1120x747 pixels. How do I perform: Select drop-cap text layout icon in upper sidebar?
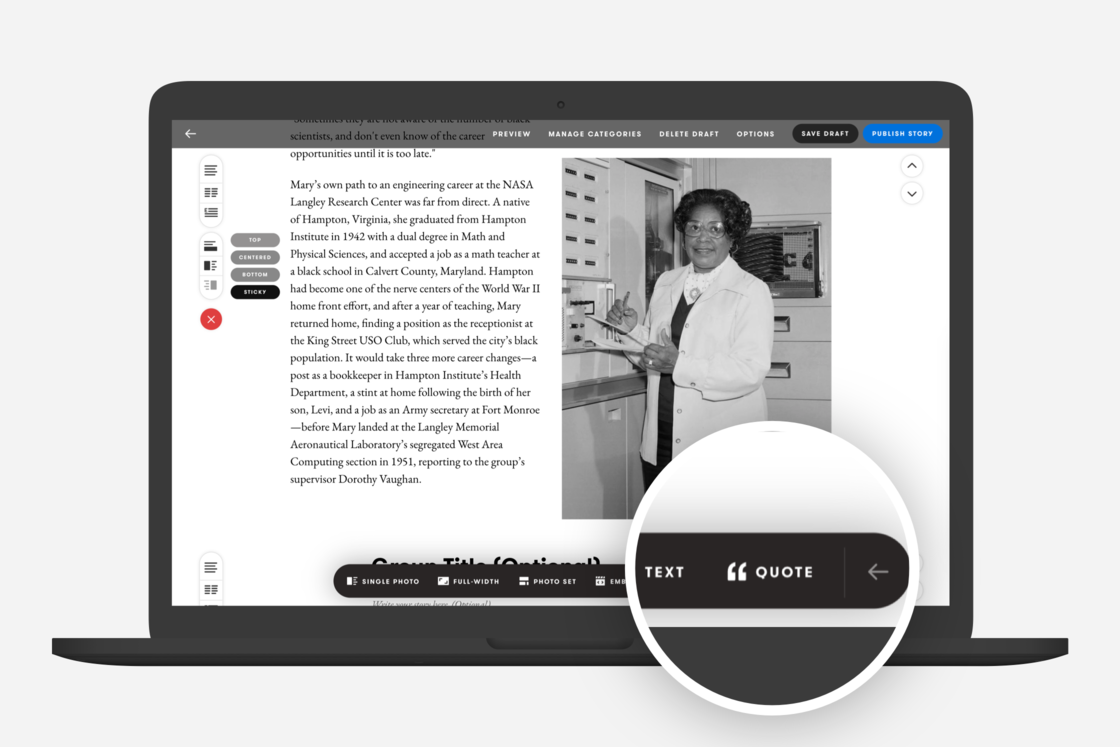[x=211, y=212]
